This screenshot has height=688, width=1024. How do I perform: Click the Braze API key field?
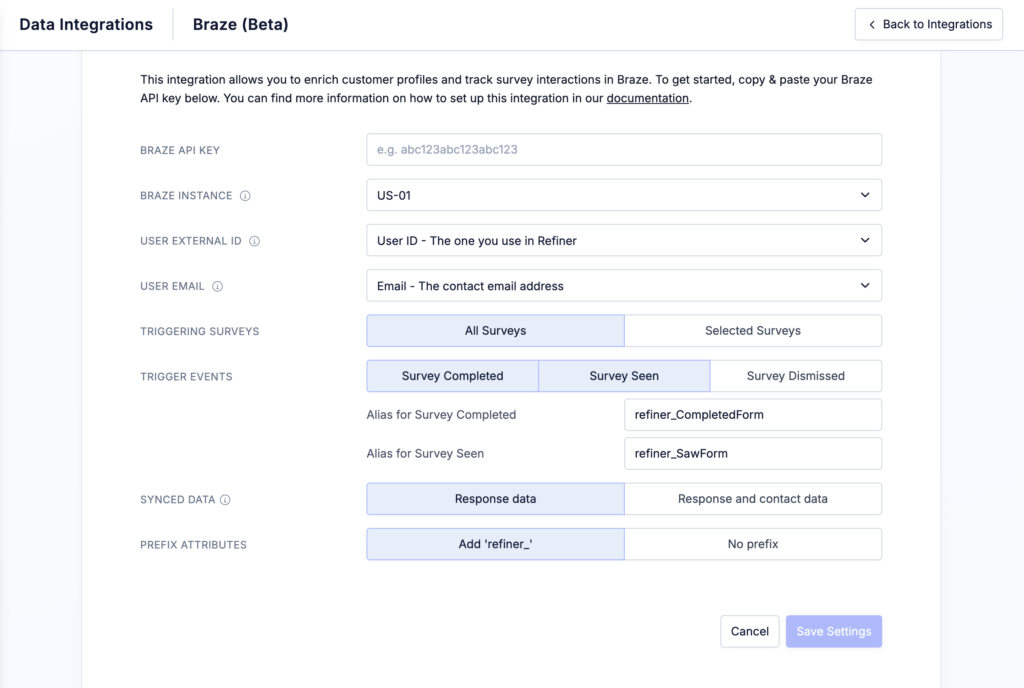coord(623,150)
